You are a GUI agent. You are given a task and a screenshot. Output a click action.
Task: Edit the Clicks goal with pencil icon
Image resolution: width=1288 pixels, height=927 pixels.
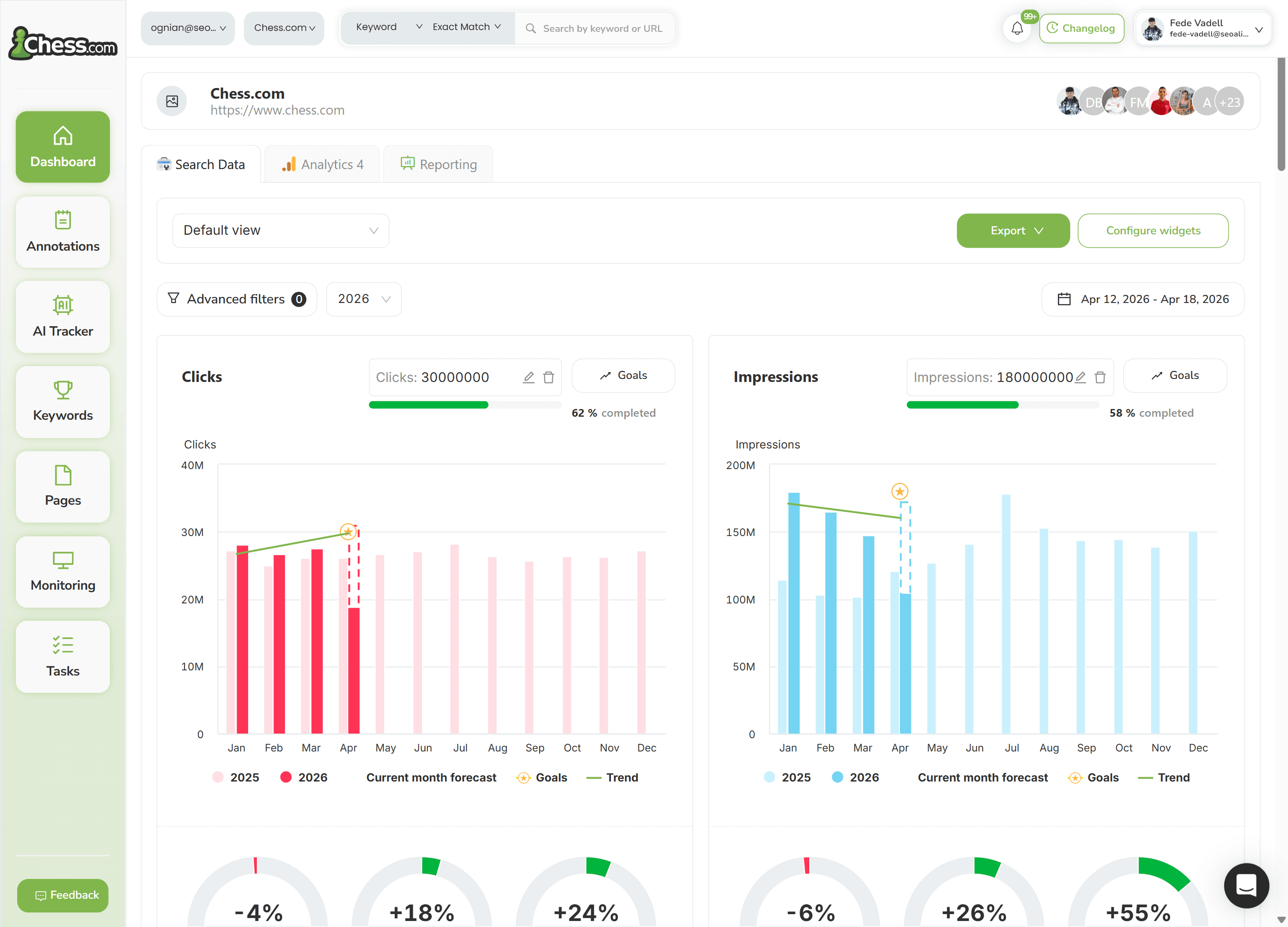coord(528,378)
